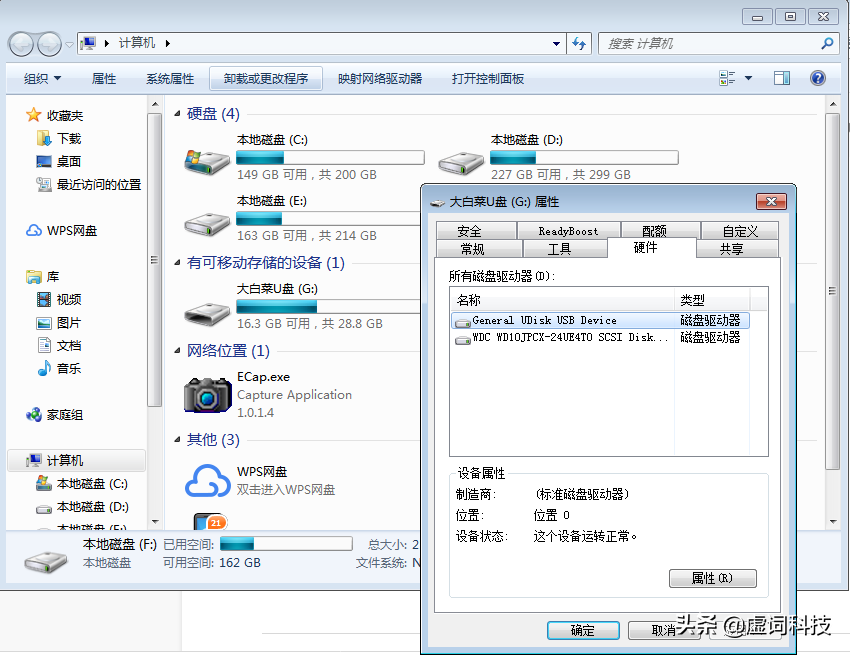Click the refresh button beside address bar
This screenshot has height=655, width=850.
tap(578, 44)
